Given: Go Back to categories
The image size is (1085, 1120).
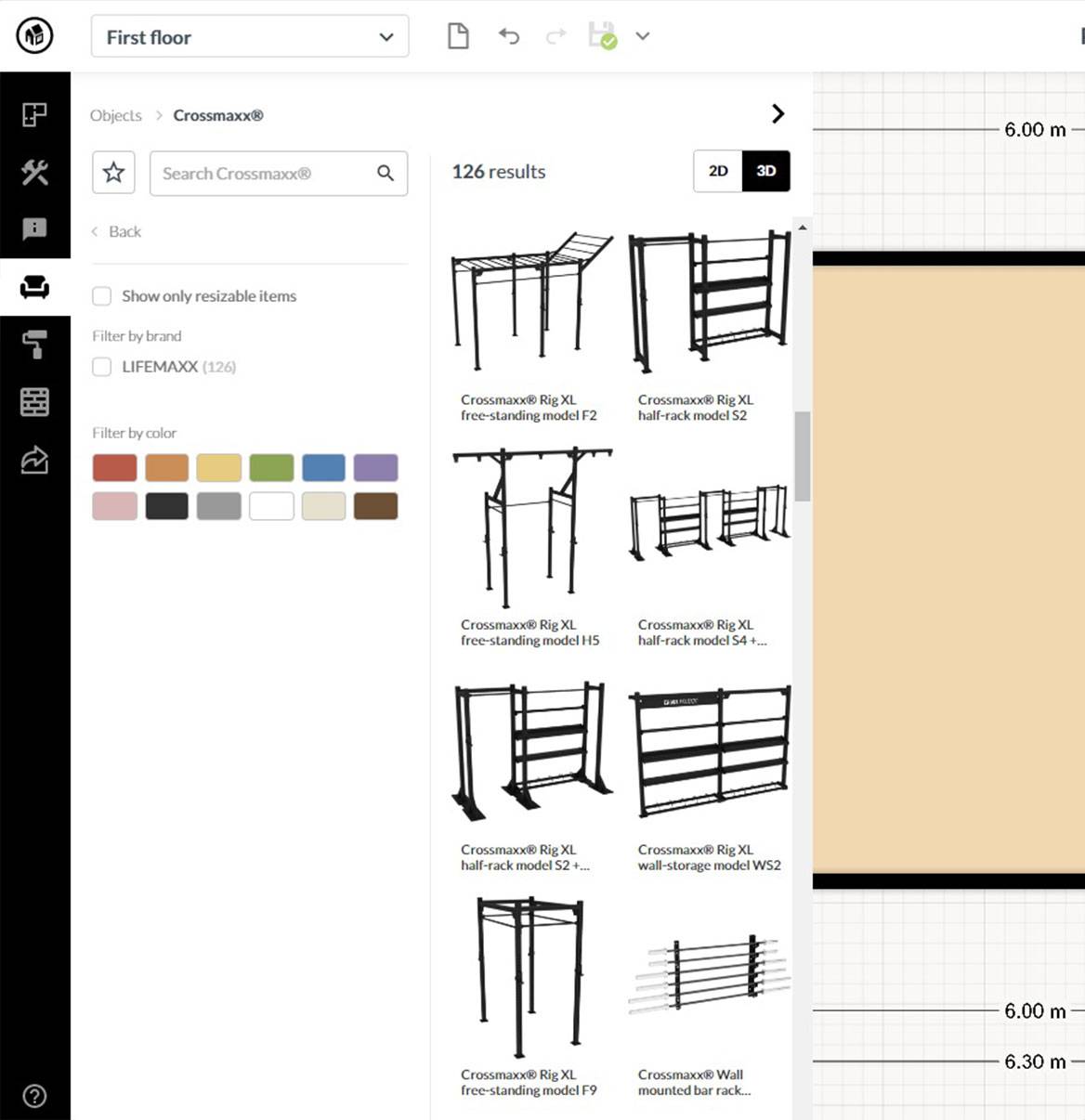Looking at the screenshot, I should pos(117,231).
